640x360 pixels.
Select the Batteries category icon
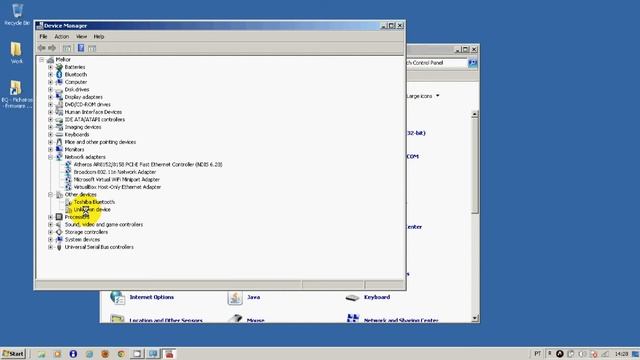59,67
